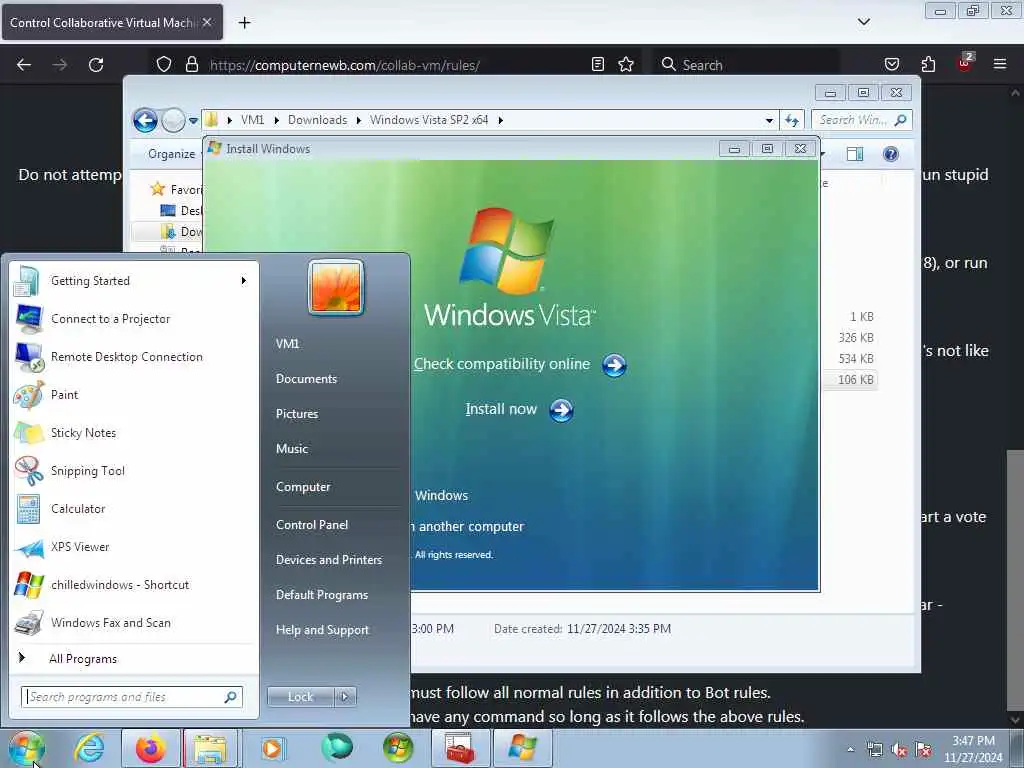The image size is (1024, 768).
Task: Open Music from Start menu
Action: [292, 449]
